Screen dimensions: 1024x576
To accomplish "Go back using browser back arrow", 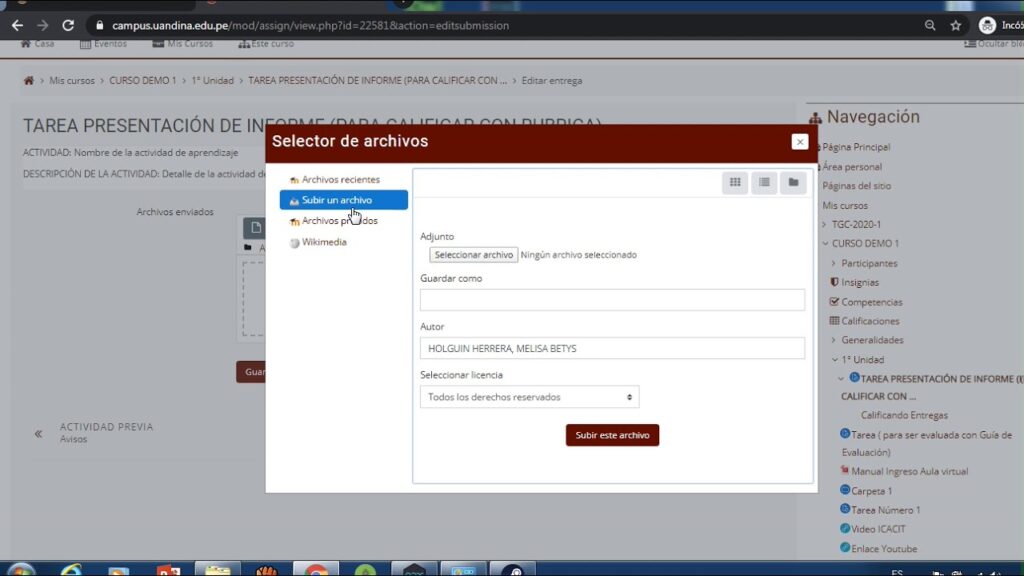I will point(17,25).
